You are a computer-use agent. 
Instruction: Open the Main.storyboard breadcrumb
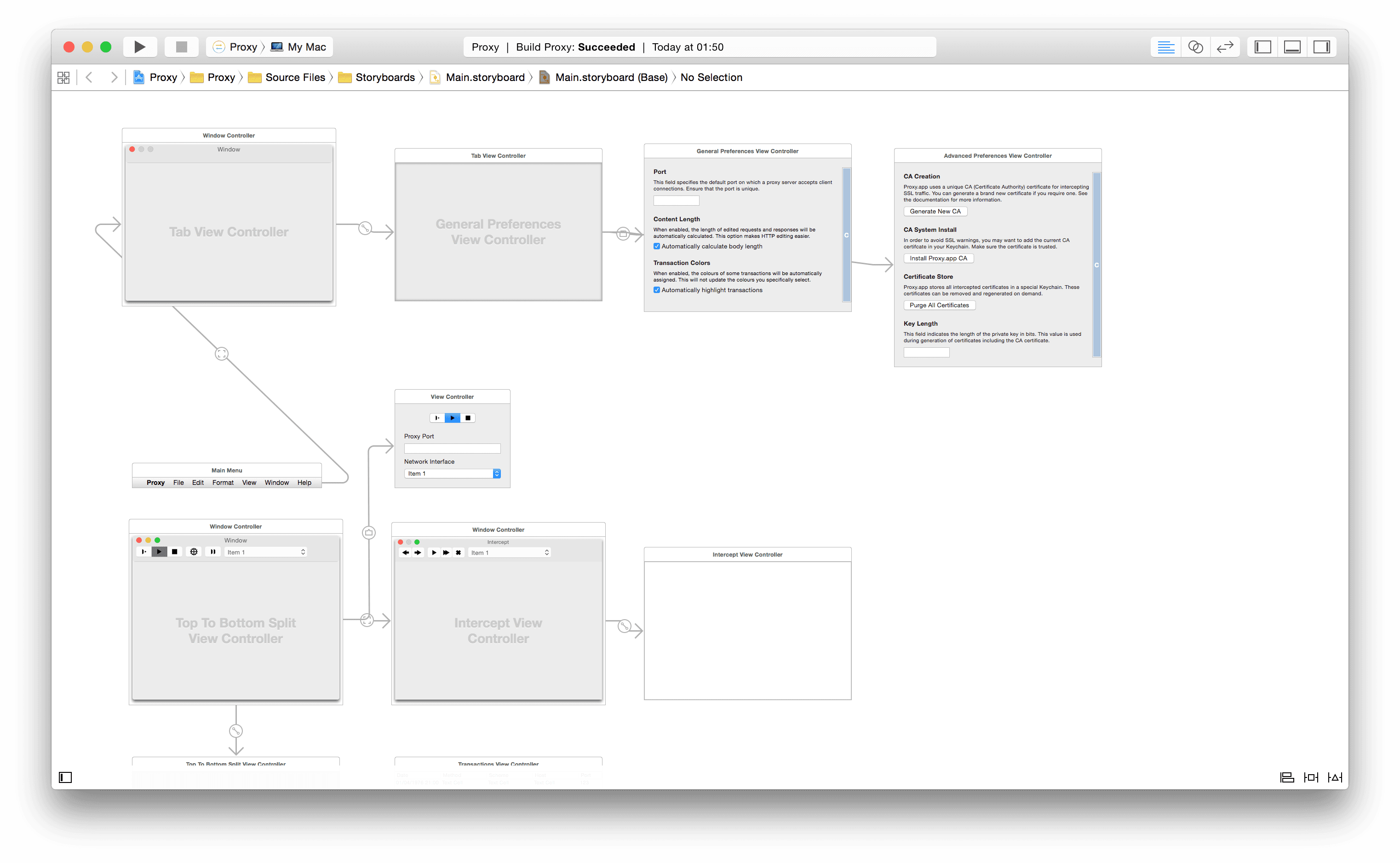click(477, 78)
